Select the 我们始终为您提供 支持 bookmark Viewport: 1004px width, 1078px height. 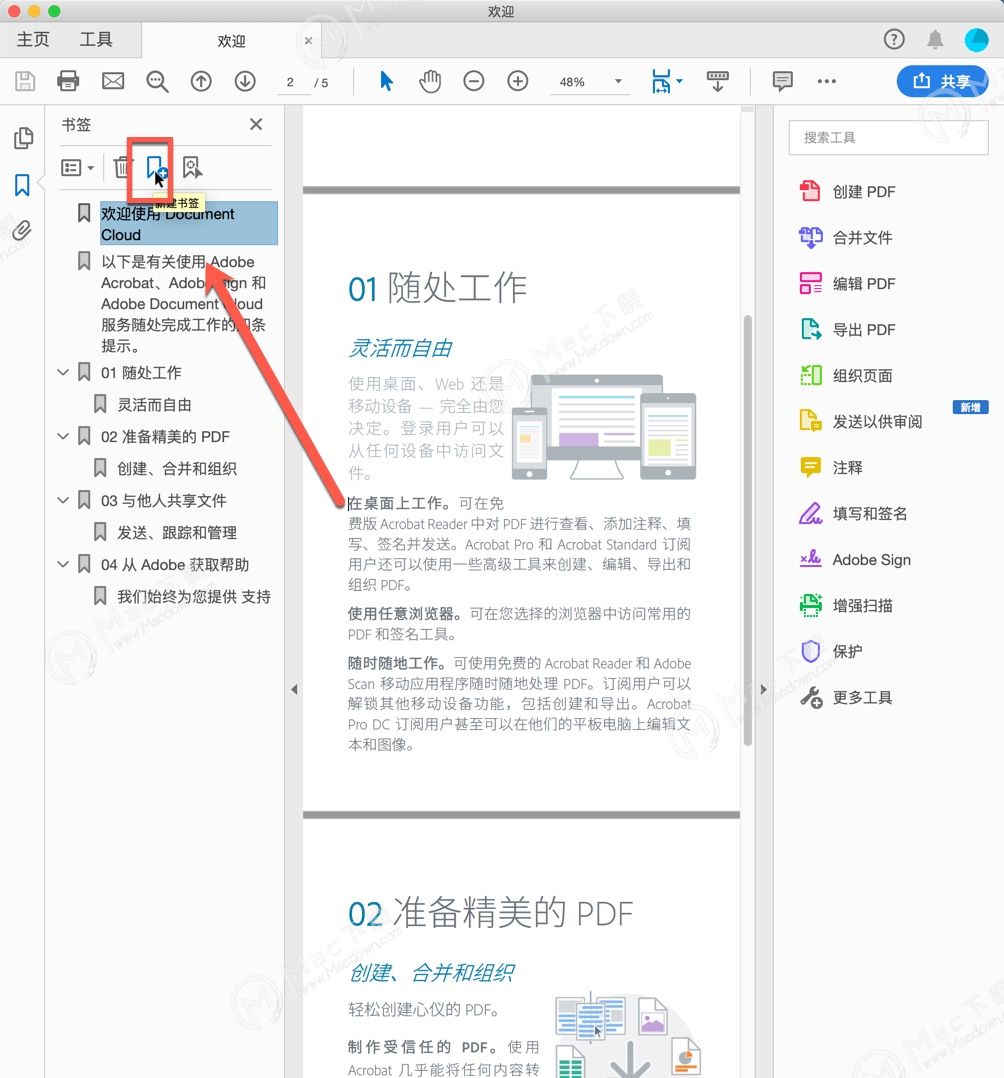point(193,597)
